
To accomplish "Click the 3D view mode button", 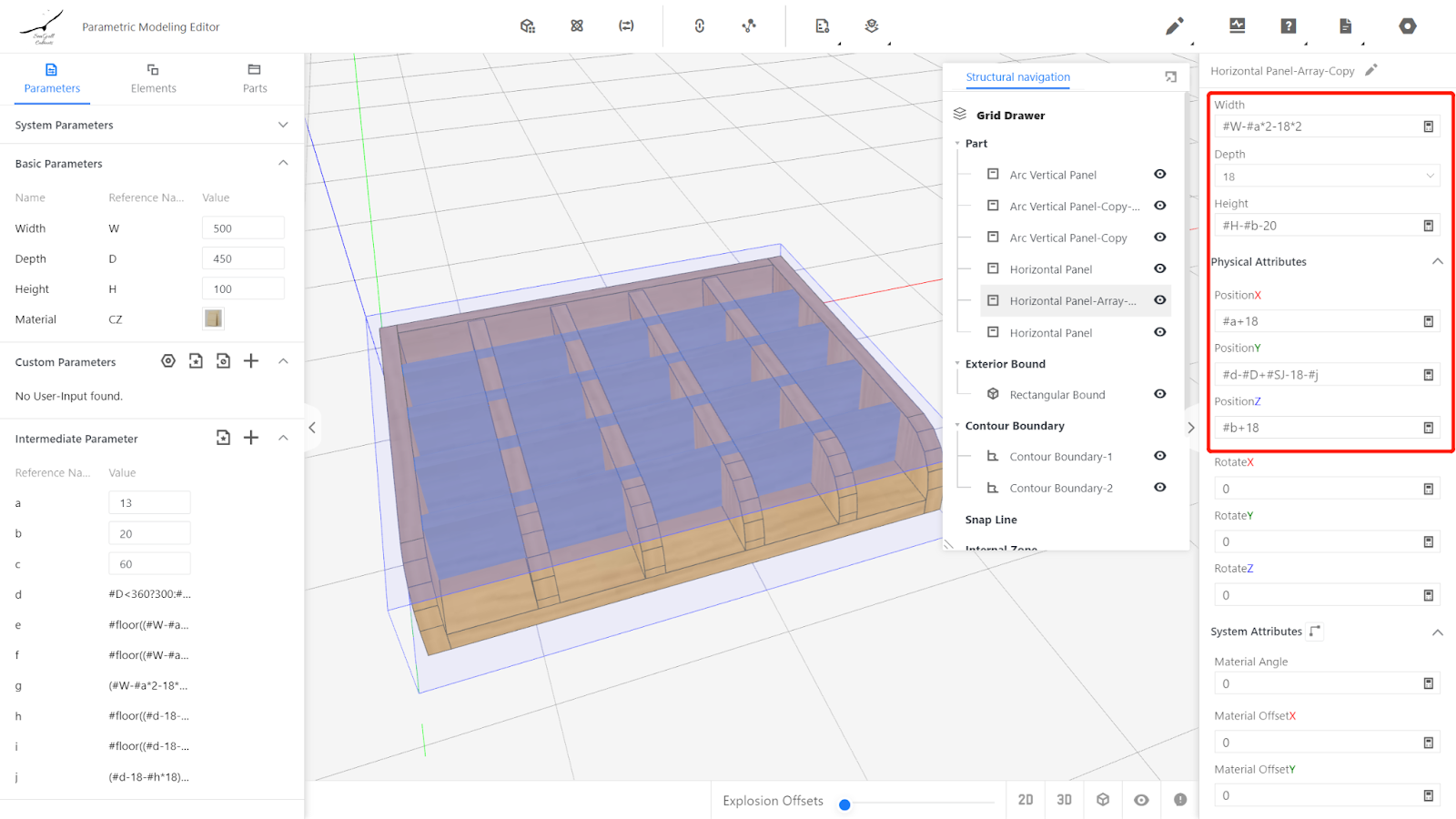I will pos(1064,800).
